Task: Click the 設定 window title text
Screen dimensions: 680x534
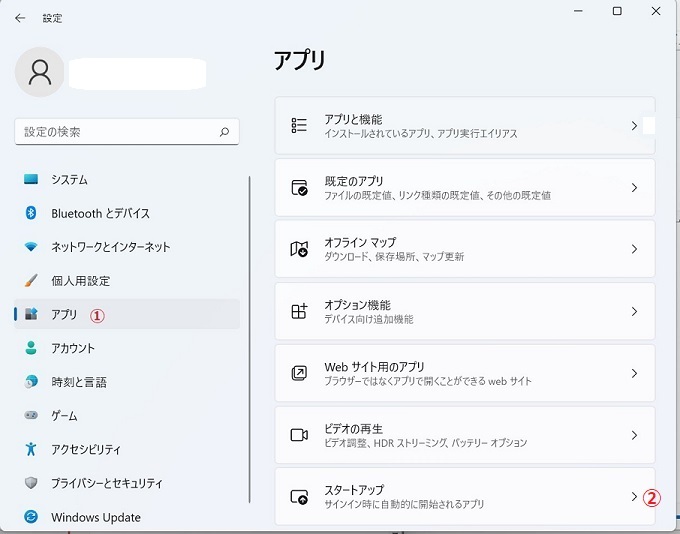Action: tap(52, 18)
